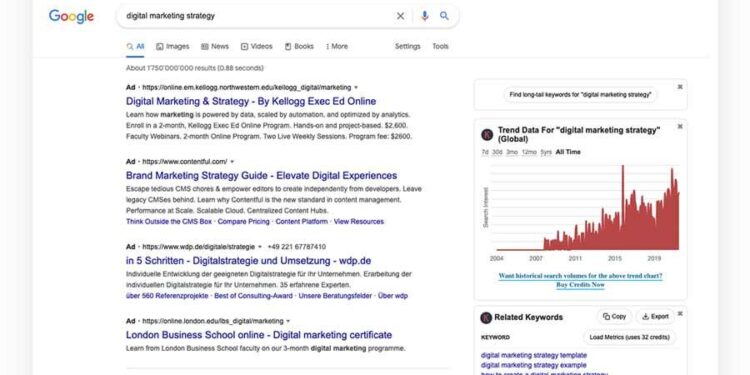Click the Google logo
The width and height of the screenshot is (750, 375).
coord(71,16)
